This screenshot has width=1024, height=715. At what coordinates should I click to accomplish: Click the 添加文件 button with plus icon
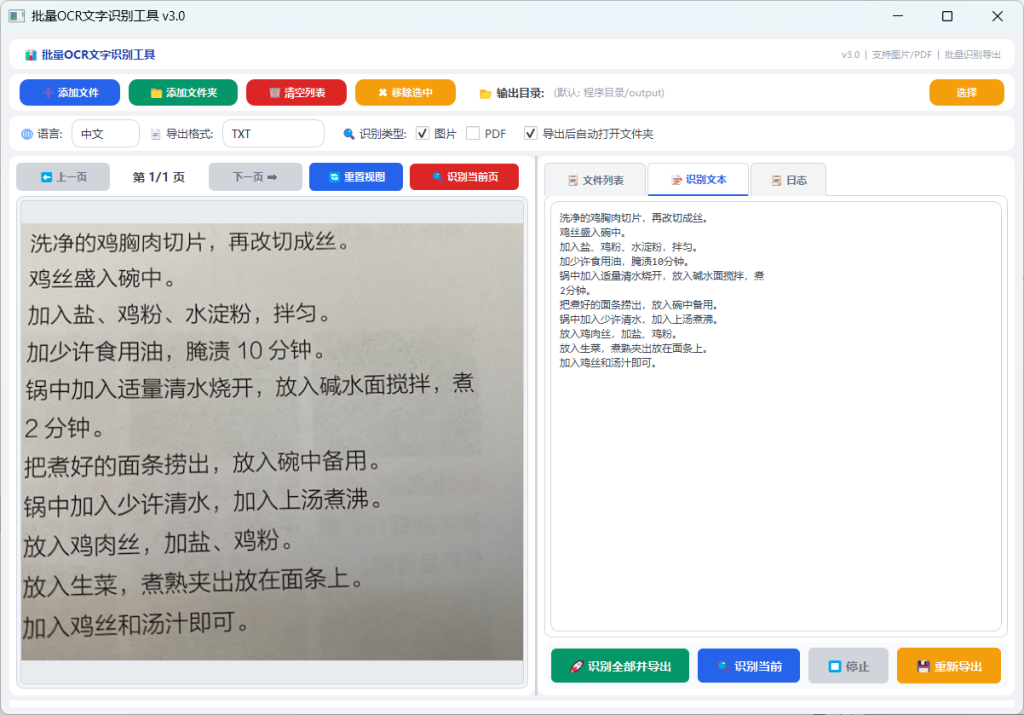[x=70, y=93]
